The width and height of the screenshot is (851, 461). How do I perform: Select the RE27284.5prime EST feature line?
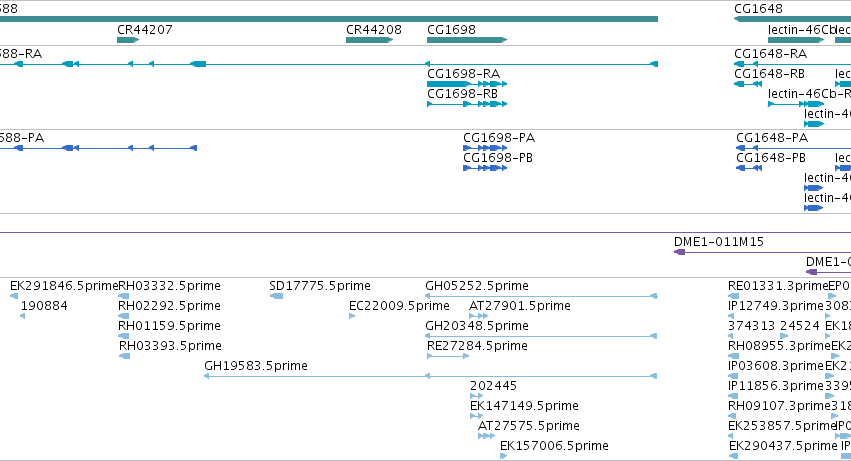tap(448, 356)
